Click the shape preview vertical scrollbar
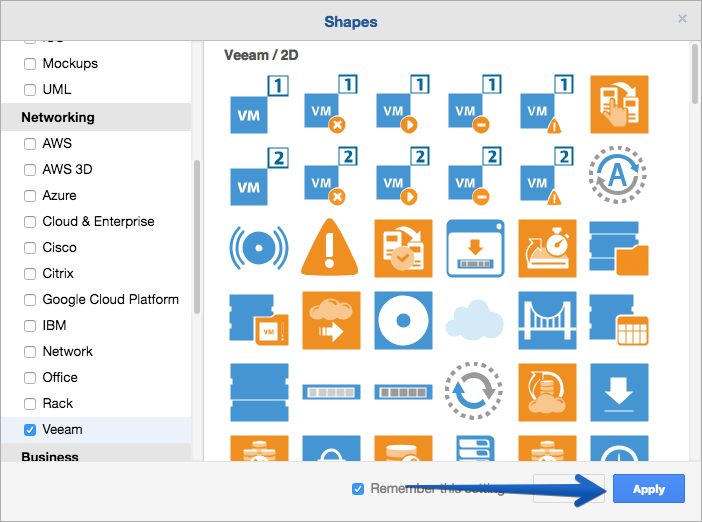The height and width of the screenshot is (522, 702). click(x=694, y=74)
